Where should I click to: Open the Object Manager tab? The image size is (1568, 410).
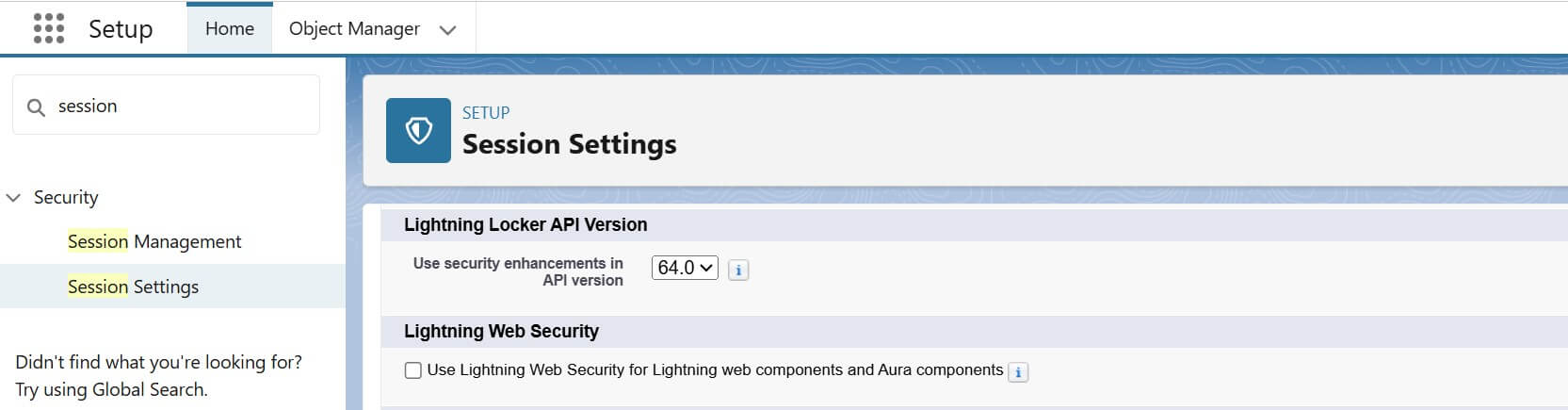[x=354, y=28]
